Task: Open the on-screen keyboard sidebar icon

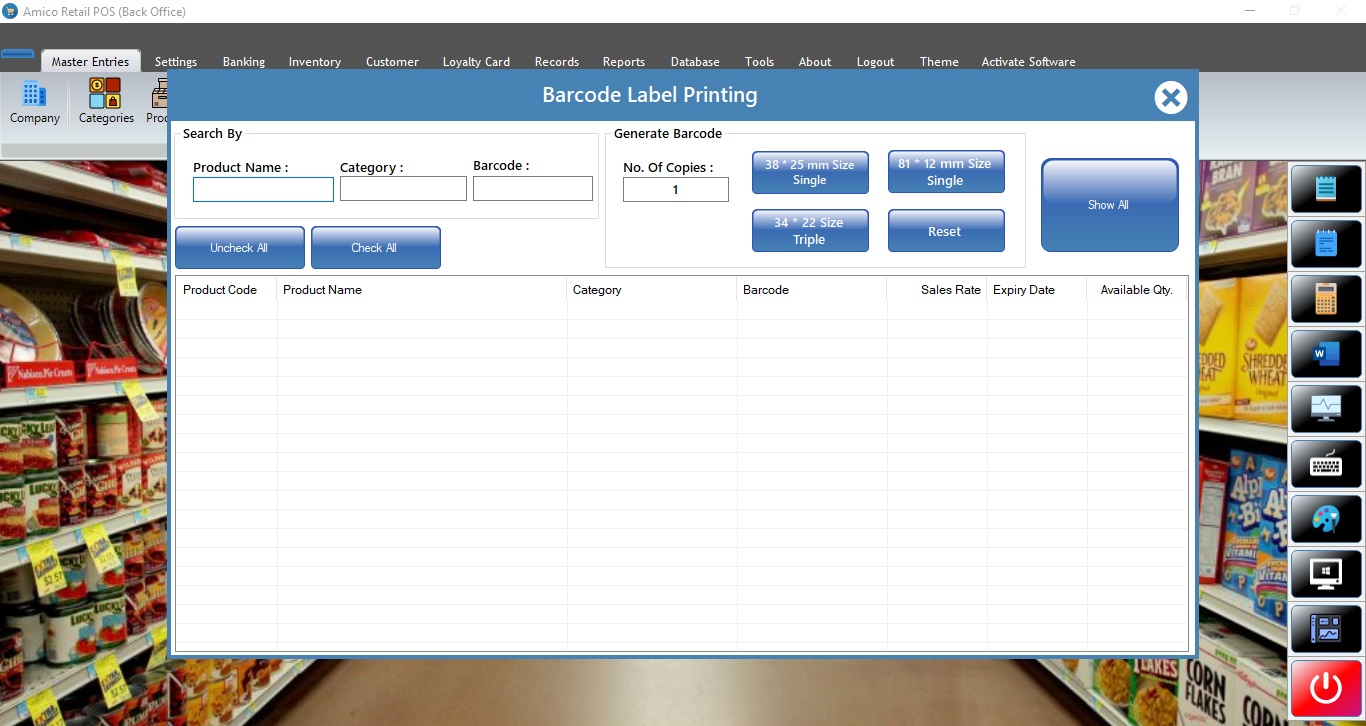Action: 1326,464
